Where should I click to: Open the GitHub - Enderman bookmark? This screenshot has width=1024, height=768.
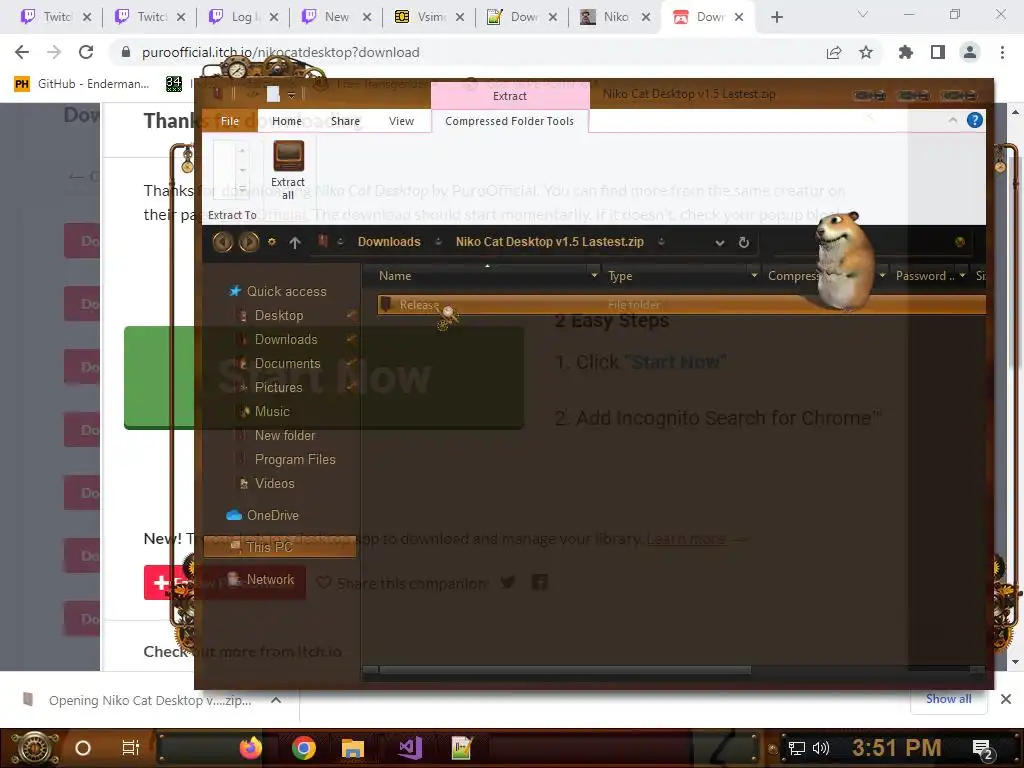coord(82,84)
